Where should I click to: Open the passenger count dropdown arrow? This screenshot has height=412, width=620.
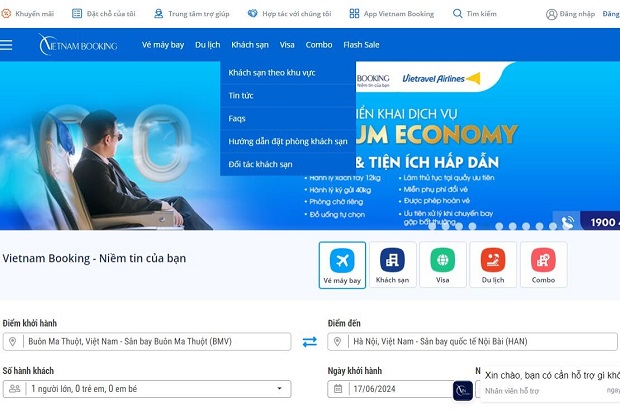pos(280,389)
